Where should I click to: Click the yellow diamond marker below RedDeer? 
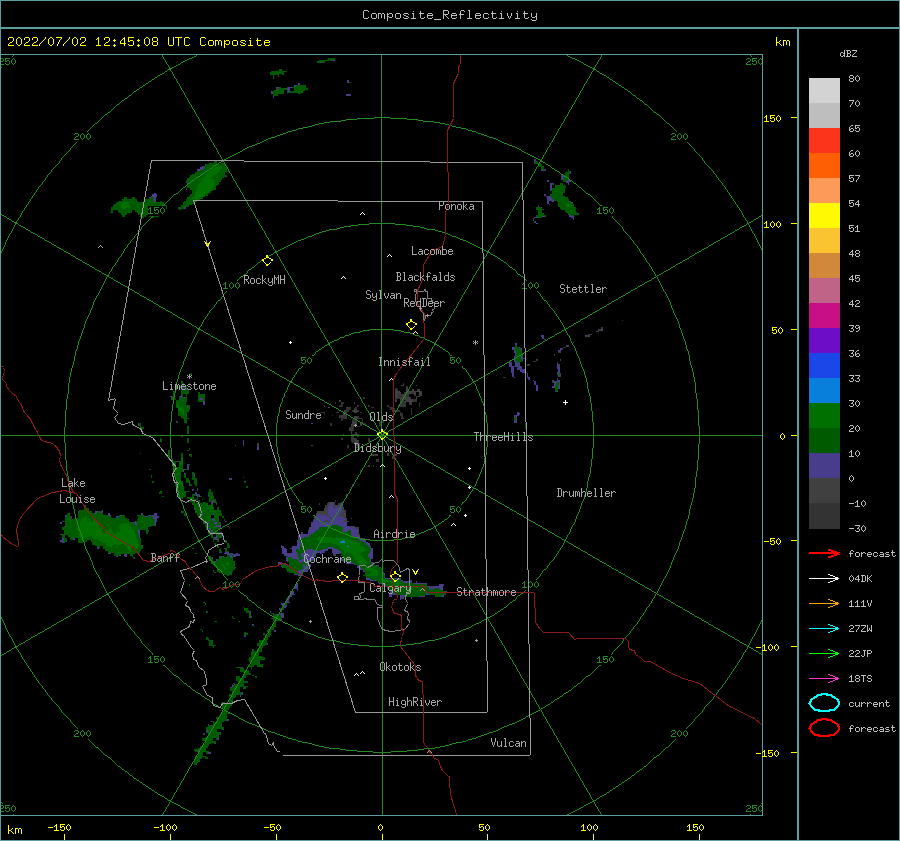coord(411,325)
